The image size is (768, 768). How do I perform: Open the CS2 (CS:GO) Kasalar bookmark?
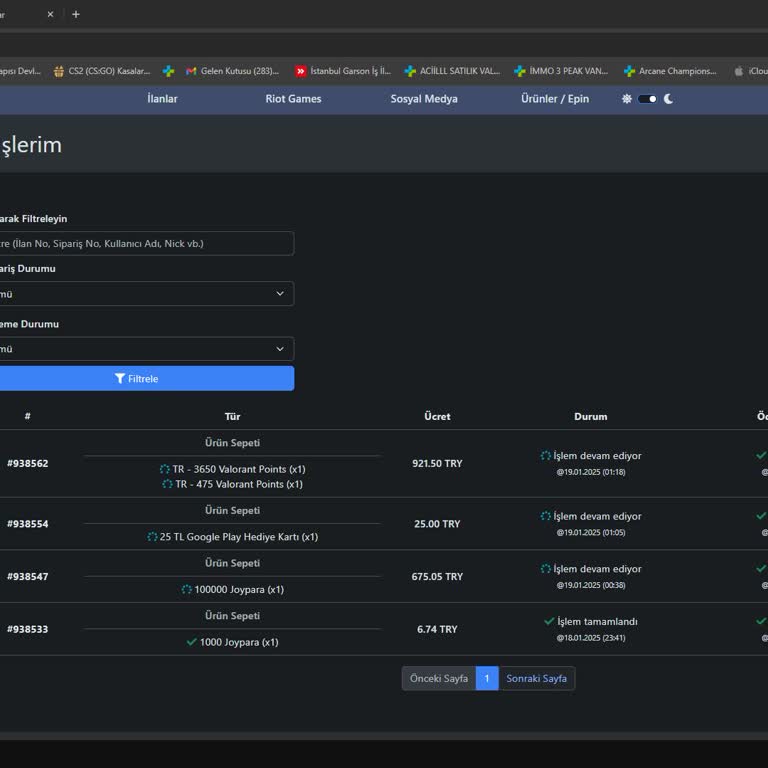[x=102, y=71]
